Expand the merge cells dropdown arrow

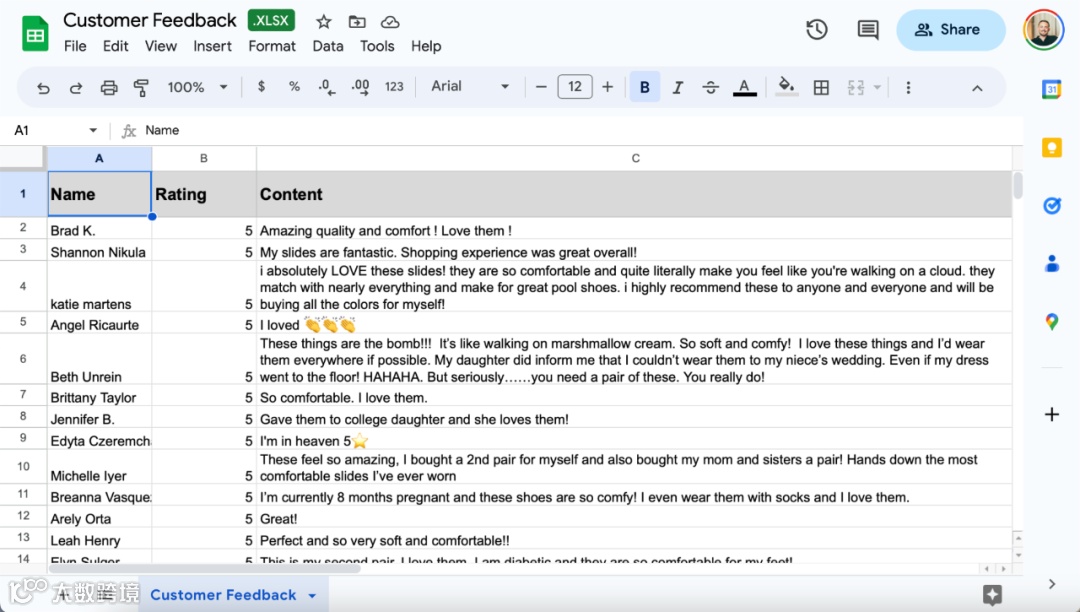click(x=877, y=87)
